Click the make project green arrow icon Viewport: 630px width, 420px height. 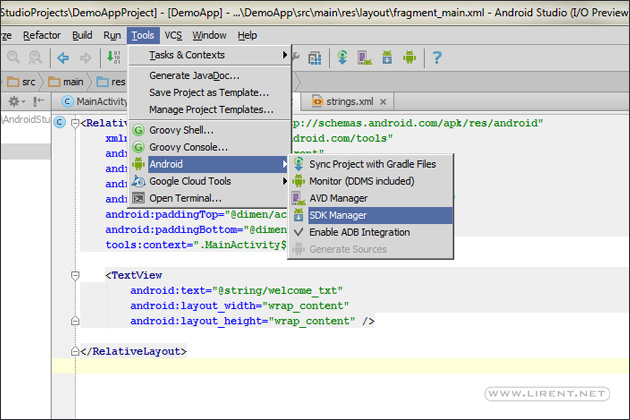pyautogui.click(x=113, y=57)
